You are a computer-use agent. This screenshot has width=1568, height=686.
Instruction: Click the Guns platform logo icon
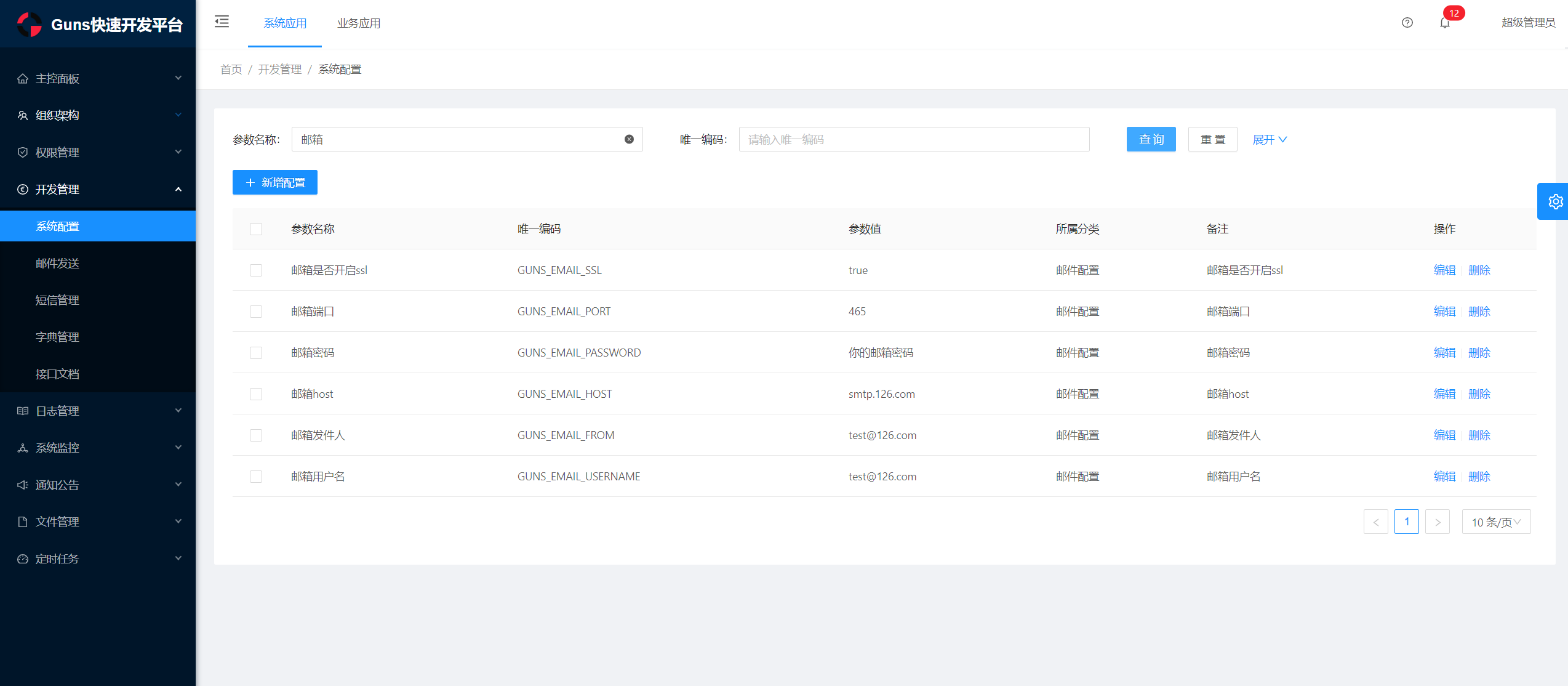point(29,25)
